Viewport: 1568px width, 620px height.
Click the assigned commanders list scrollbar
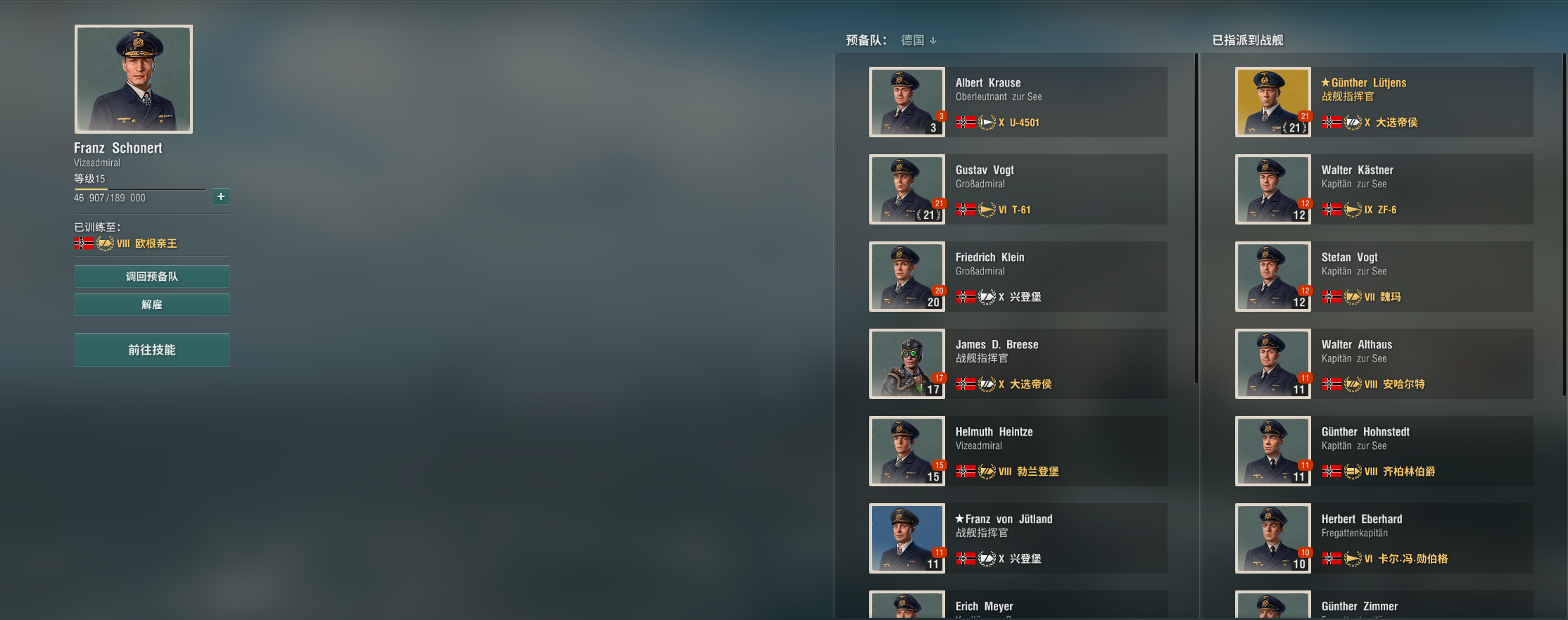coord(1563,225)
